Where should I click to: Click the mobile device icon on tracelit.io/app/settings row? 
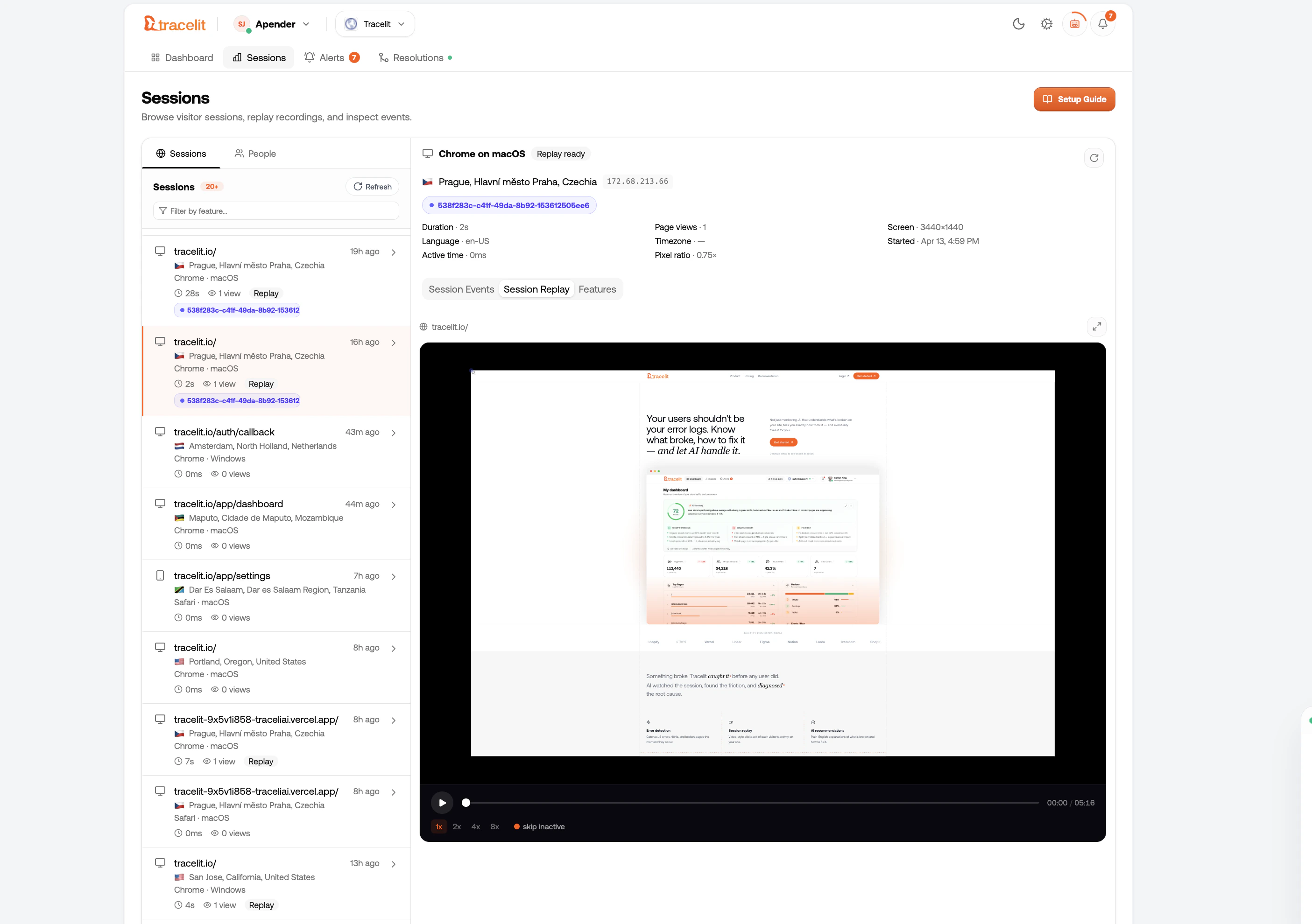coord(160,576)
